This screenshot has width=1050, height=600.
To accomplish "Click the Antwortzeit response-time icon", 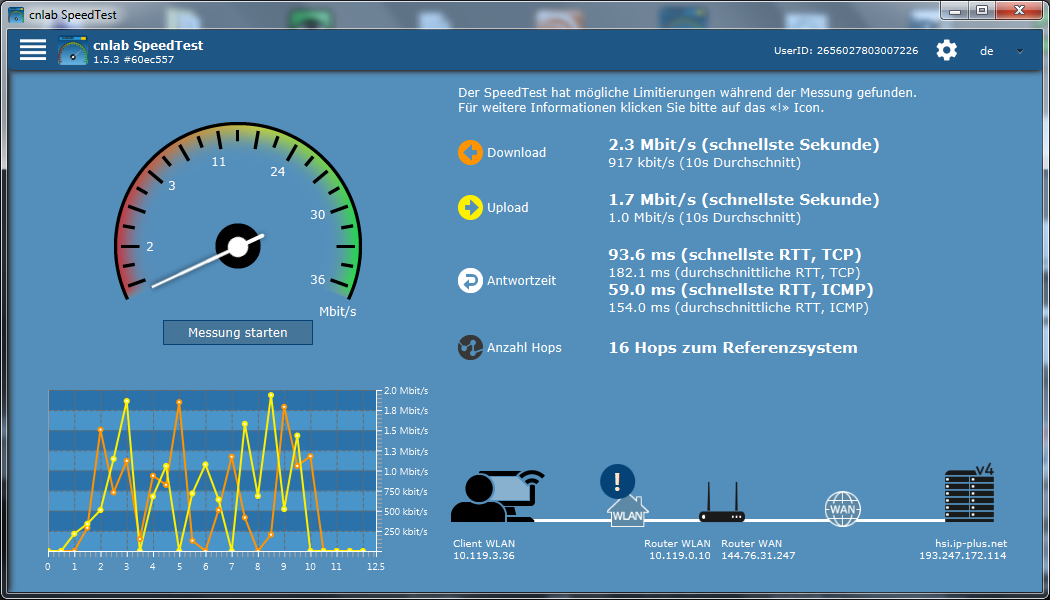I will [470, 281].
